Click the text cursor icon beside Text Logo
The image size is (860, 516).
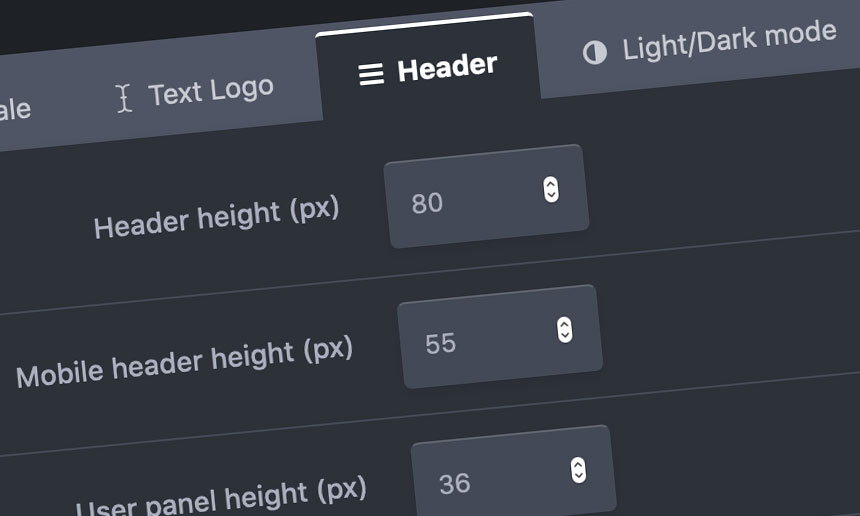tap(124, 98)
